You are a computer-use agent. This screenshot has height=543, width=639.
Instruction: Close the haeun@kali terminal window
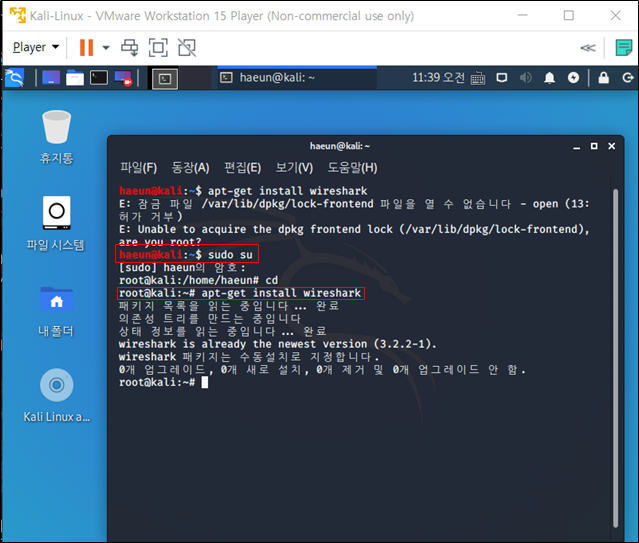(x=612, y=146)
